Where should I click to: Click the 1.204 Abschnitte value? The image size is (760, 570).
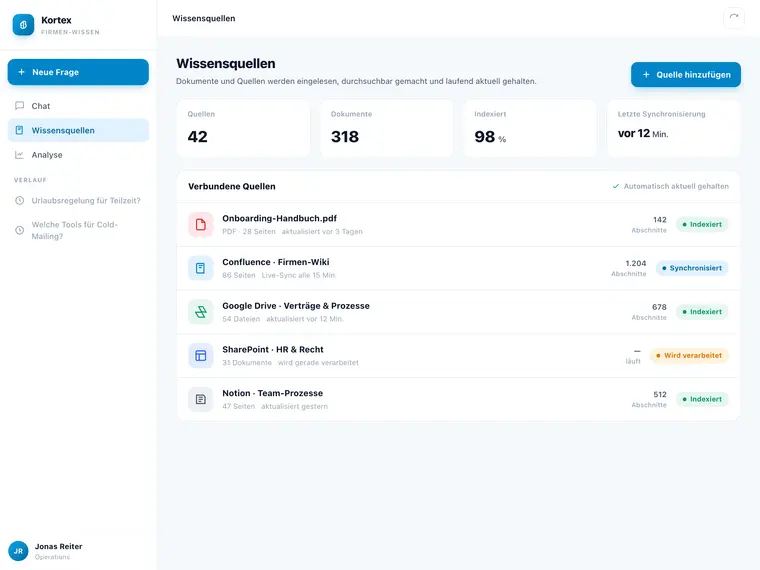[x=629, y=268]
